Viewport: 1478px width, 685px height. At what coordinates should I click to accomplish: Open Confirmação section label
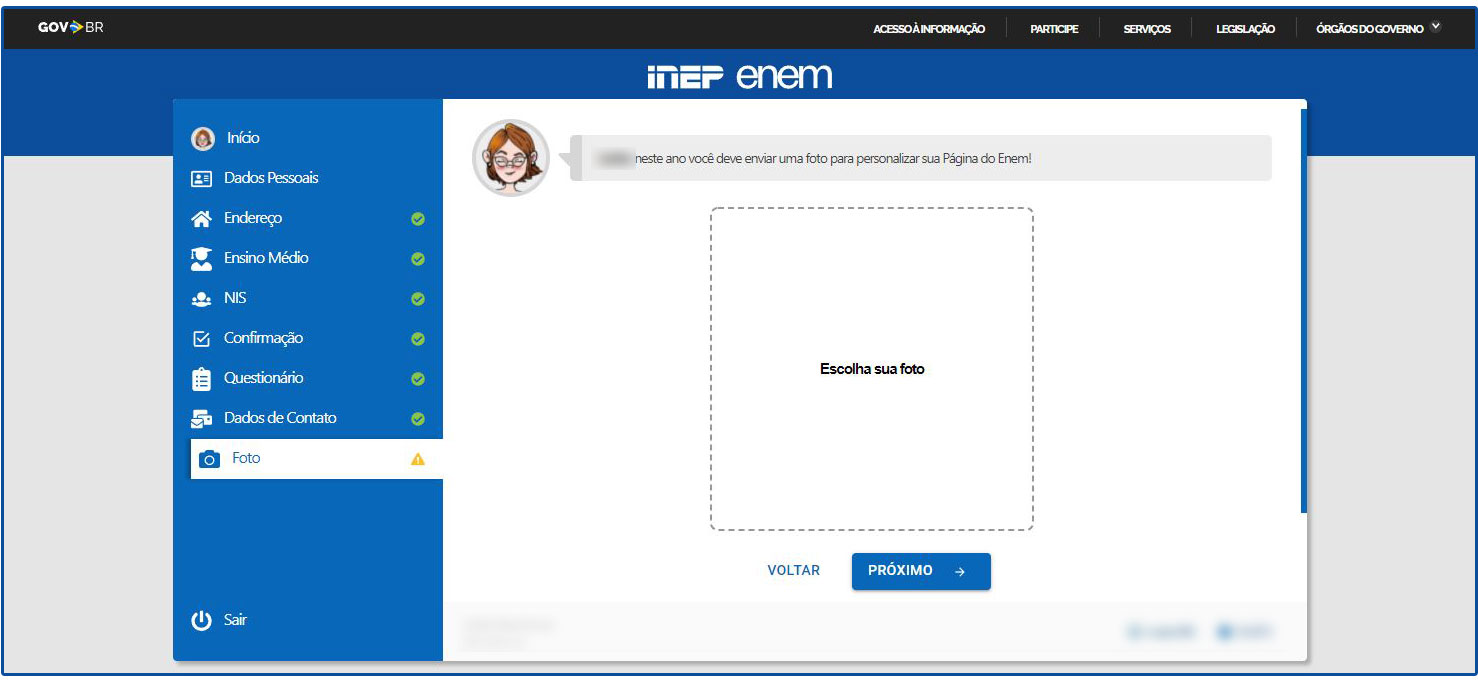(263, 338)
